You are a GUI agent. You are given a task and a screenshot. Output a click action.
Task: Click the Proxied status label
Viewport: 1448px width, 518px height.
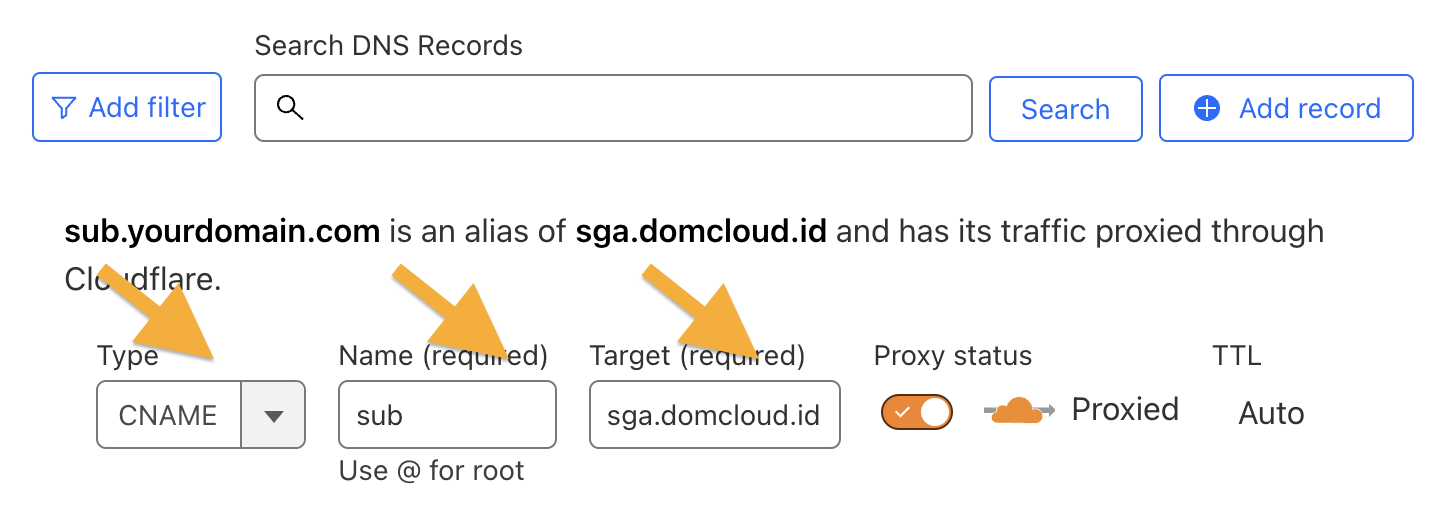(x=1125, y=409)
